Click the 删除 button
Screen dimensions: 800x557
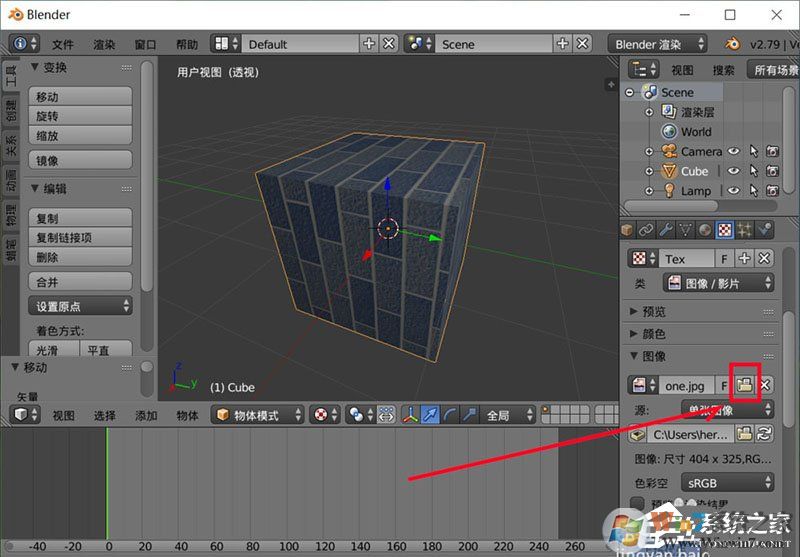81,257
